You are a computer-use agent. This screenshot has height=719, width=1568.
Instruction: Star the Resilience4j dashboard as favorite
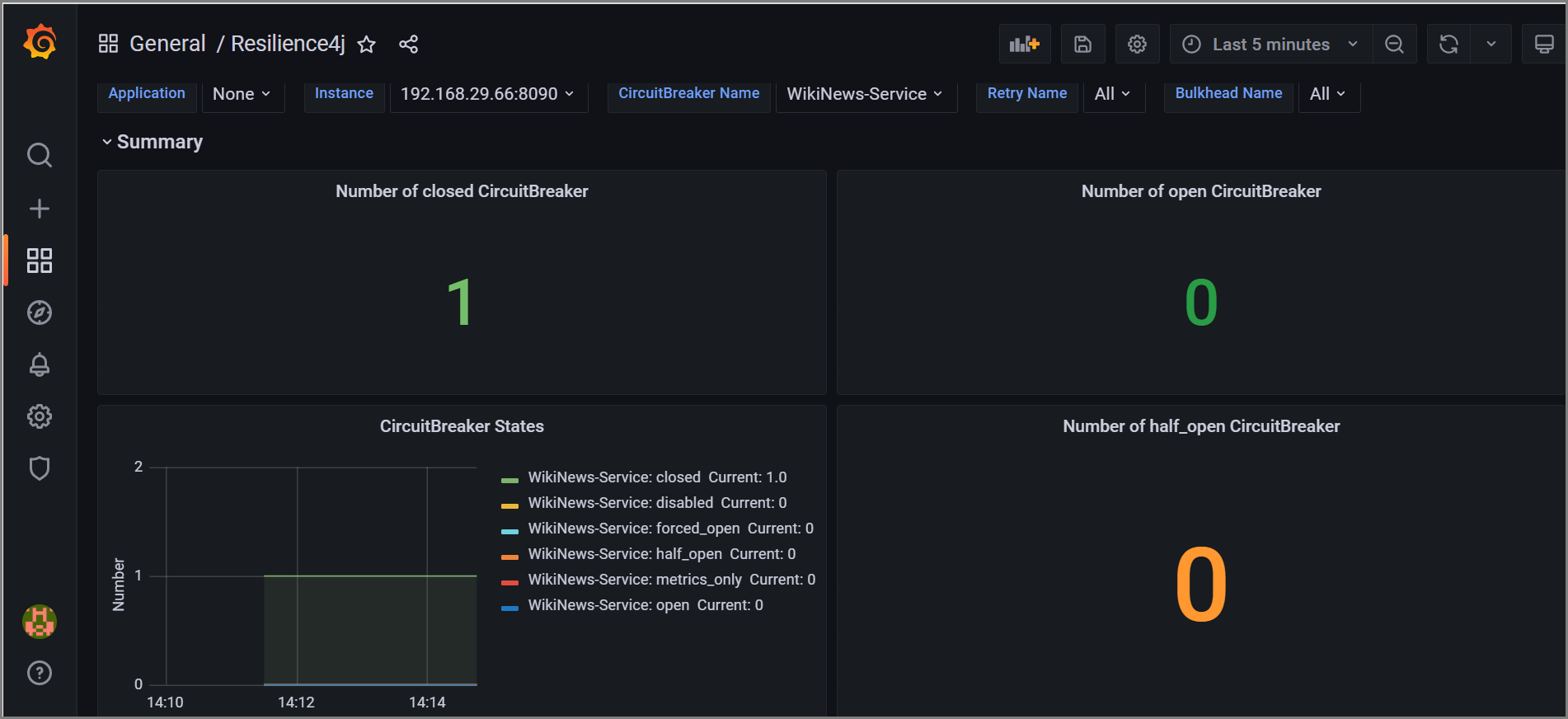[x=367, y=45]
